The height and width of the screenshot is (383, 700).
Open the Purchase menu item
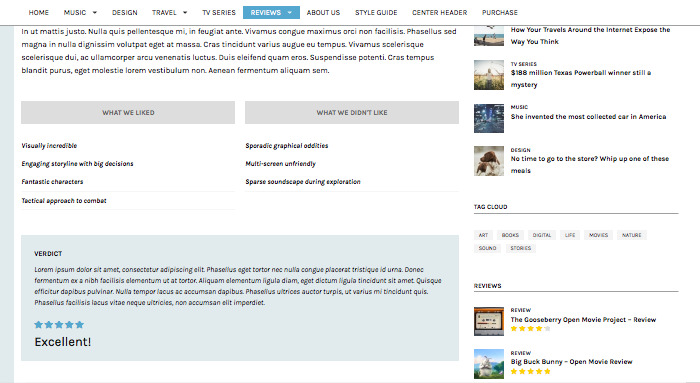point(500,12)
